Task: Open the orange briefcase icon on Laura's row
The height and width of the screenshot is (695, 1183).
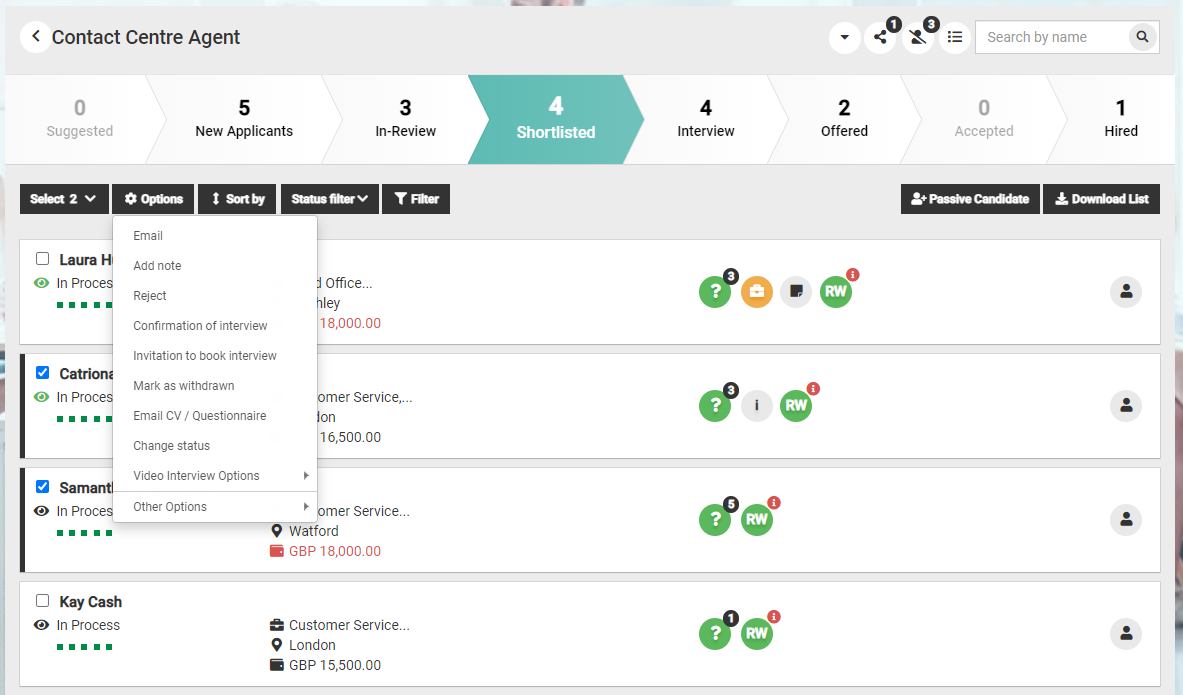Action: click(757, 292)
